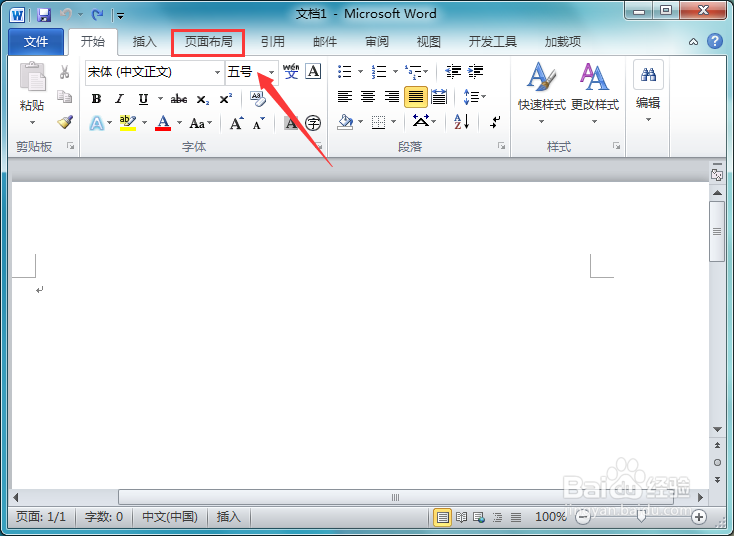
Task: Select the Format Painter brush
Action: (65, 122)
